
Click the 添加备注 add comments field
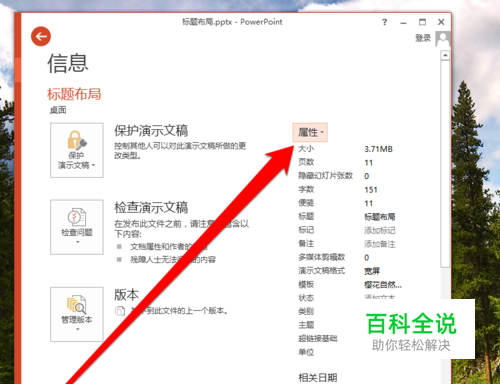[x=380, y=244]
